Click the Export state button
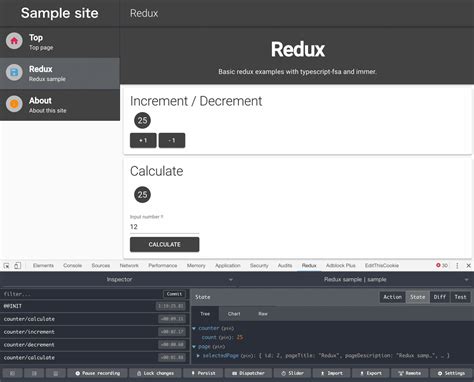The height and width of the screenshot is (382, 474). pos(370,373)
